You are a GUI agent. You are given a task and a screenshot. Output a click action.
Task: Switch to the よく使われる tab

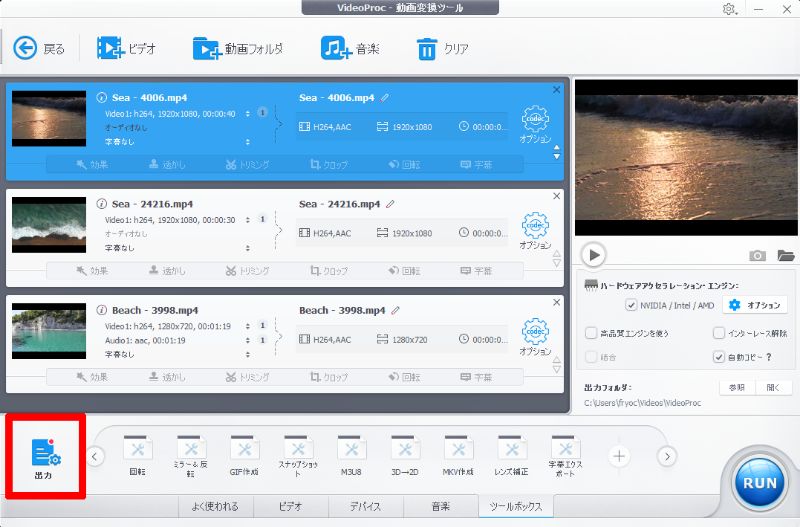tap(215, 506)
